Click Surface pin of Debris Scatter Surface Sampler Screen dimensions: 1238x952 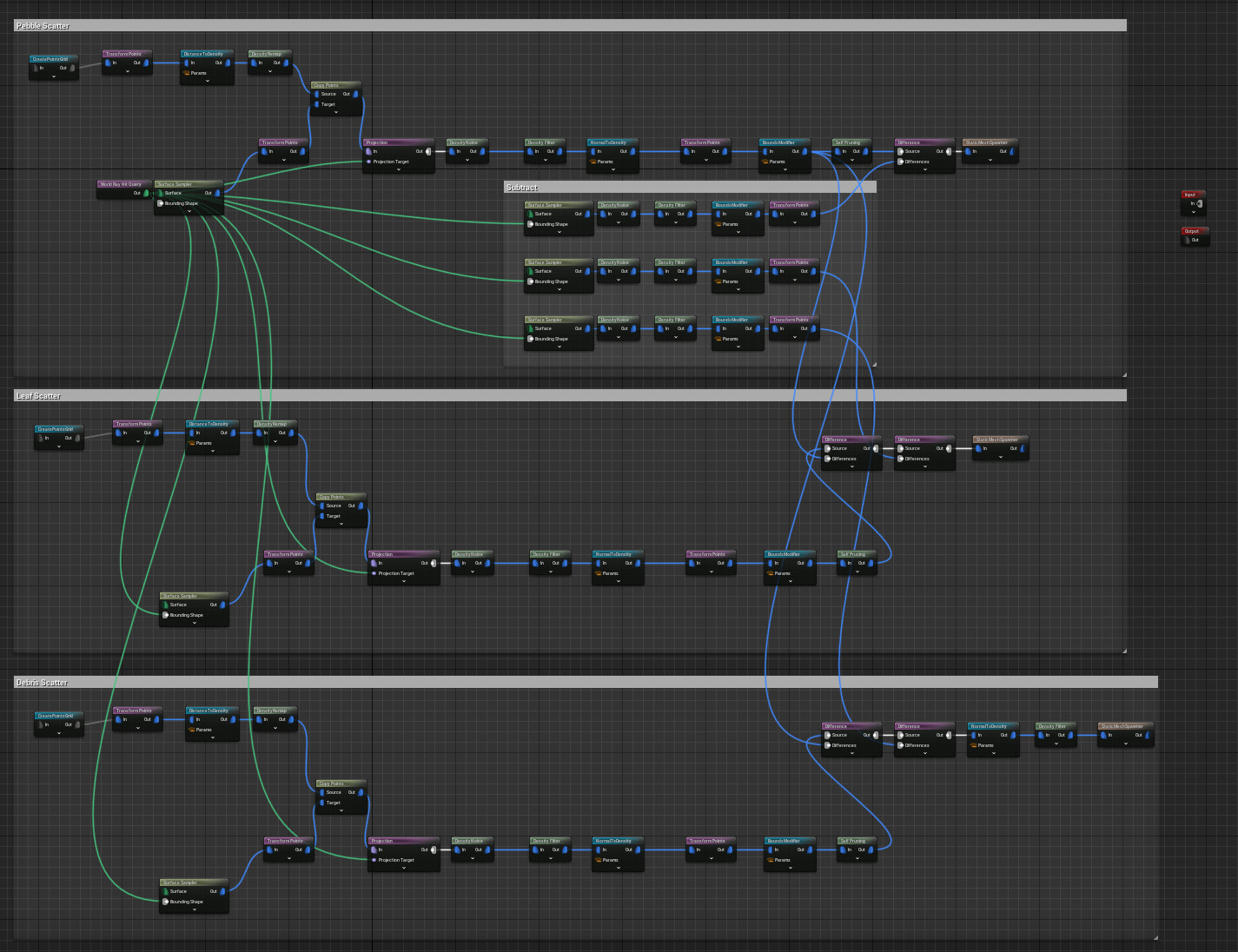(x=165, y=891)
